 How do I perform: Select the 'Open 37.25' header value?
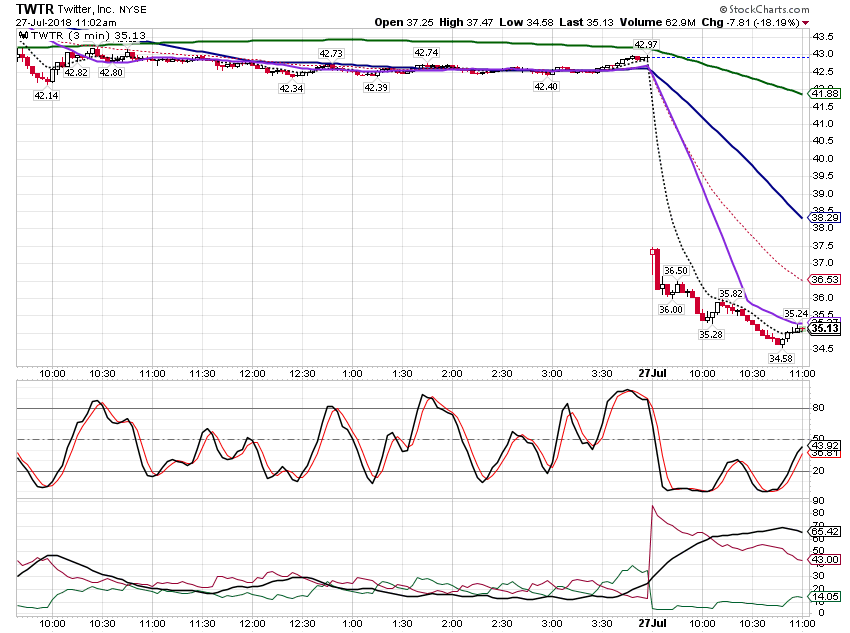(404, 22)
